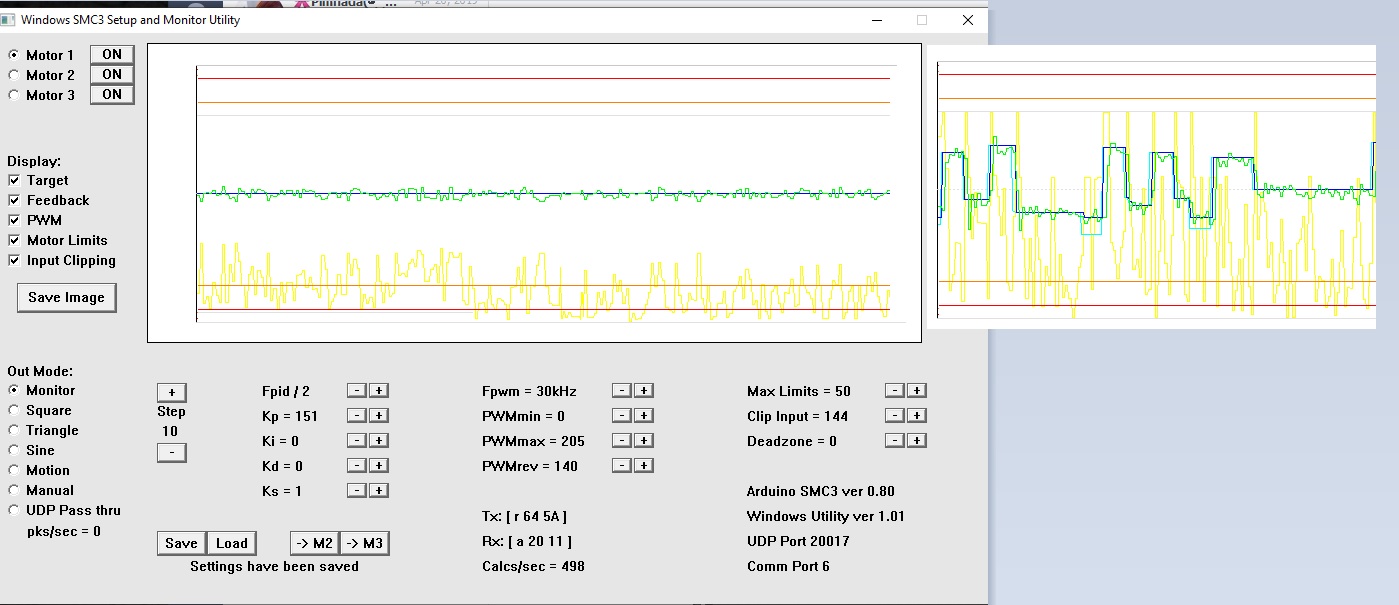Decrease Max Limits with minus
Screen dimensions: 1399x605
coord(895,391)
